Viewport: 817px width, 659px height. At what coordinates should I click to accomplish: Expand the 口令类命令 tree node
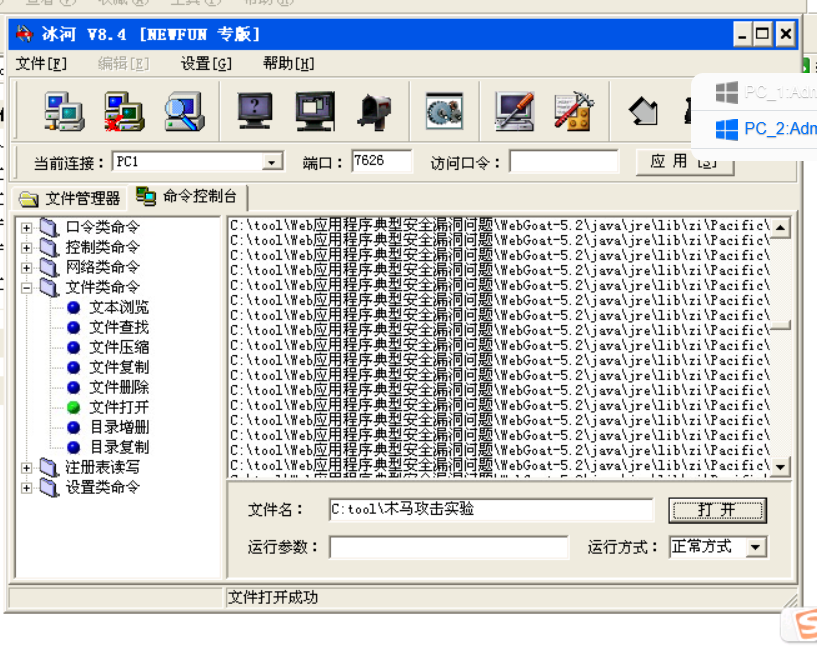(26, 228)
